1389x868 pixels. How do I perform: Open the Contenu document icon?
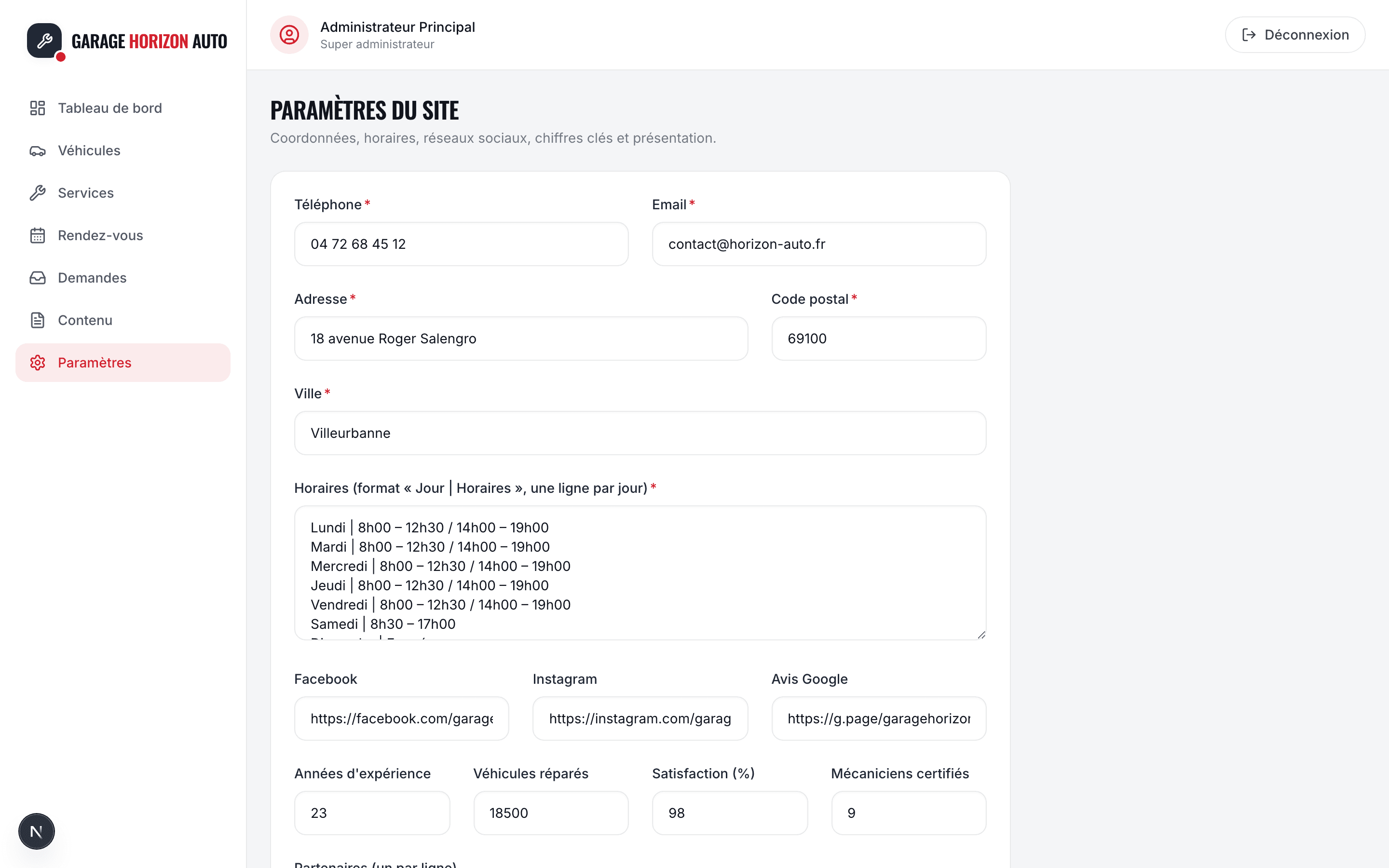pos(37,320)
